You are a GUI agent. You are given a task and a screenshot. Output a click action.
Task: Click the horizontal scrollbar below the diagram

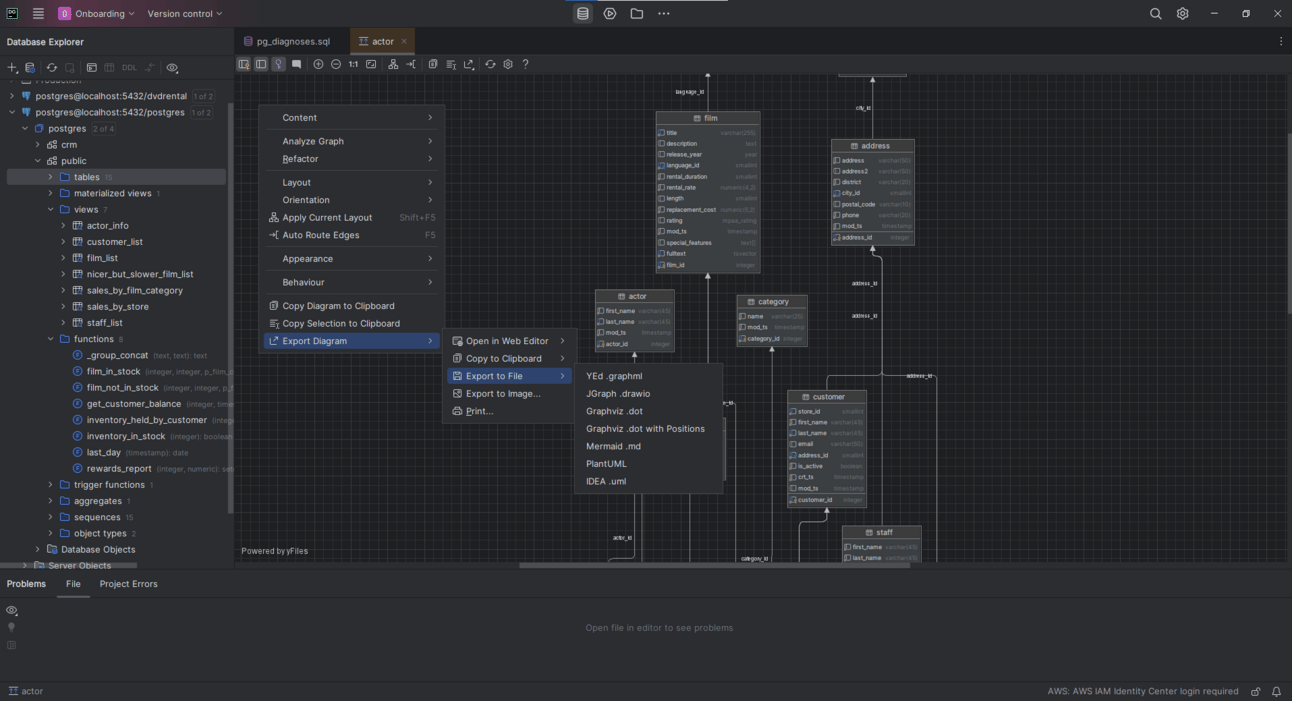click(714, 565)
